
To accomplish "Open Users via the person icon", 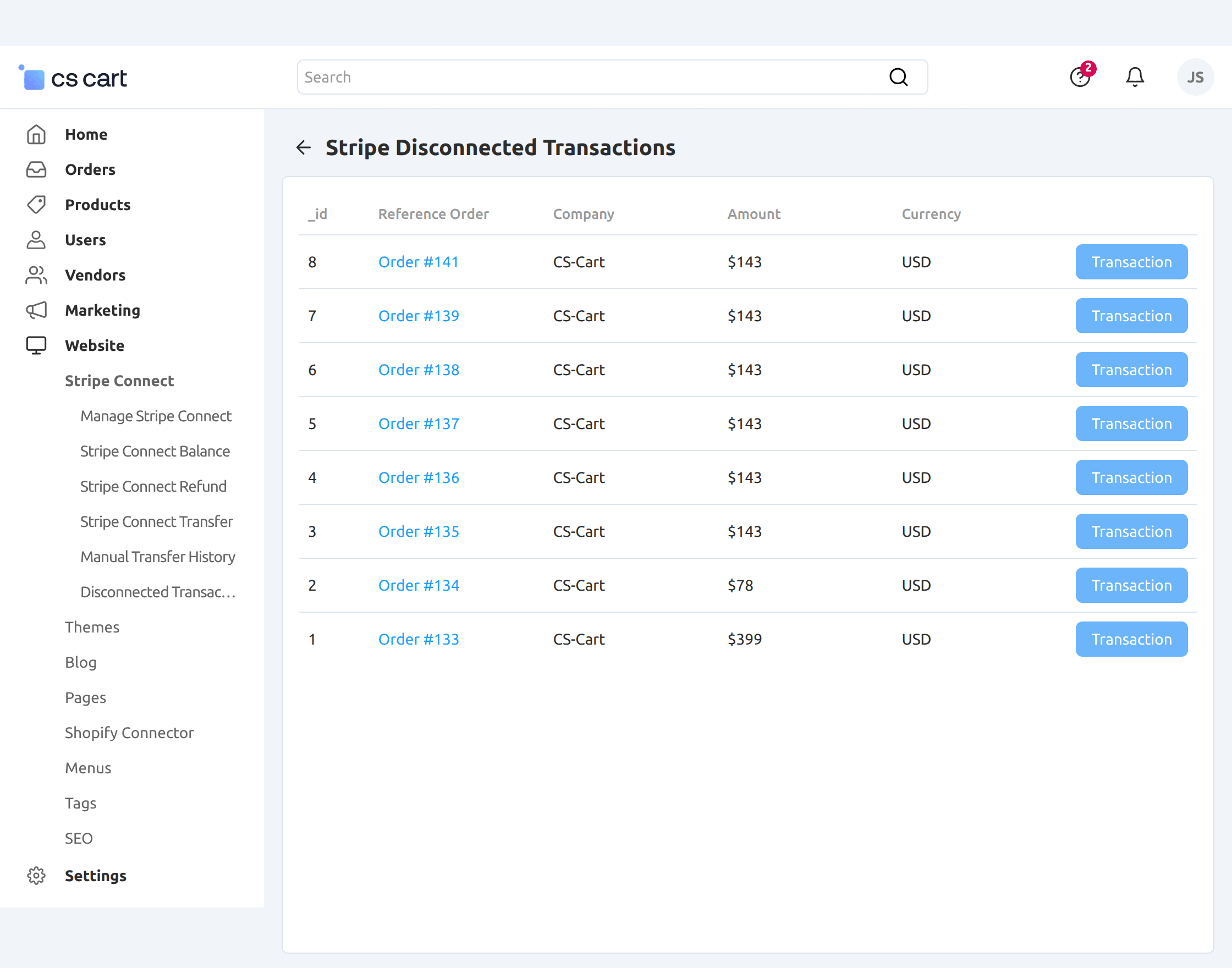I will click(x=36, y=240).
